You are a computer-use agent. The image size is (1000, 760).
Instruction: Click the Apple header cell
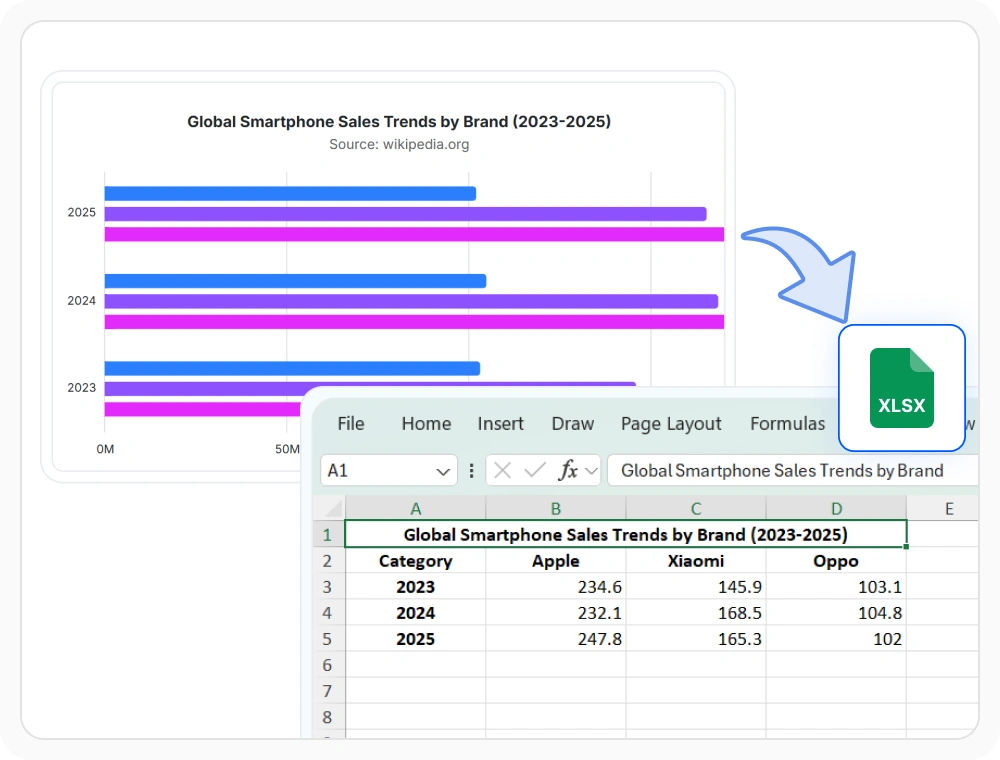pyautogui.click(x=555, y=560)
